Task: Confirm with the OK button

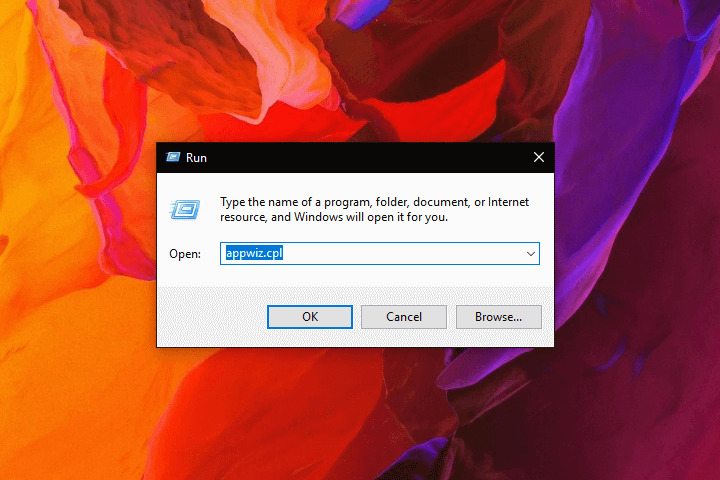Action: pos(310,317)
